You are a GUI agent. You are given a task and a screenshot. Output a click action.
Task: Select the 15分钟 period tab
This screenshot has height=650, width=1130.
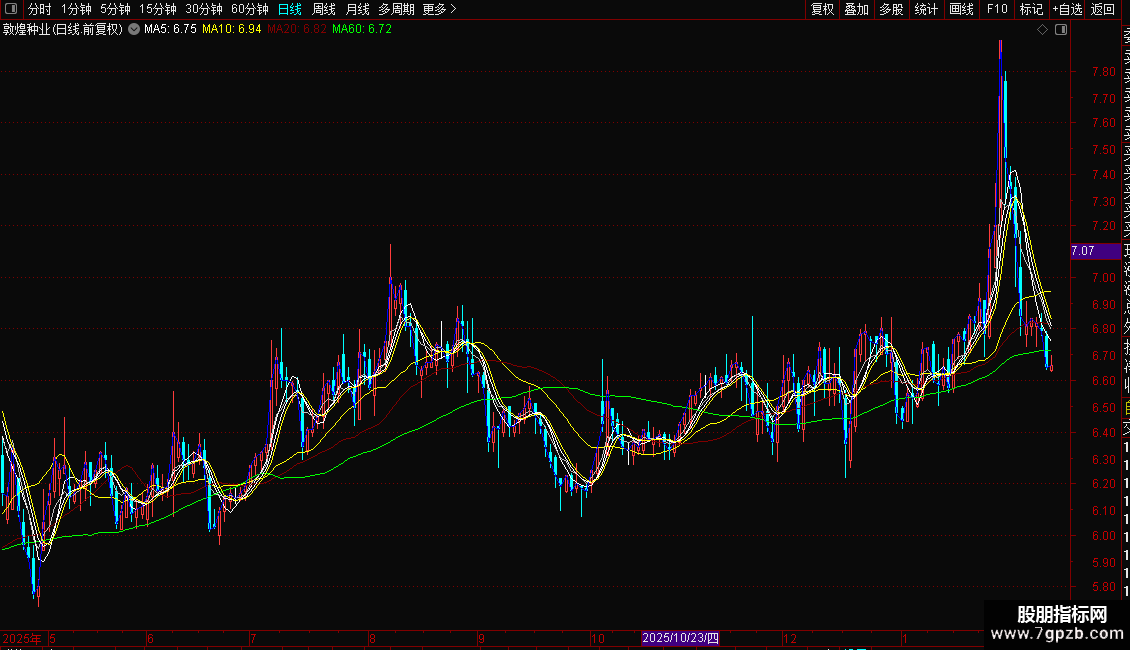point(158,9)
